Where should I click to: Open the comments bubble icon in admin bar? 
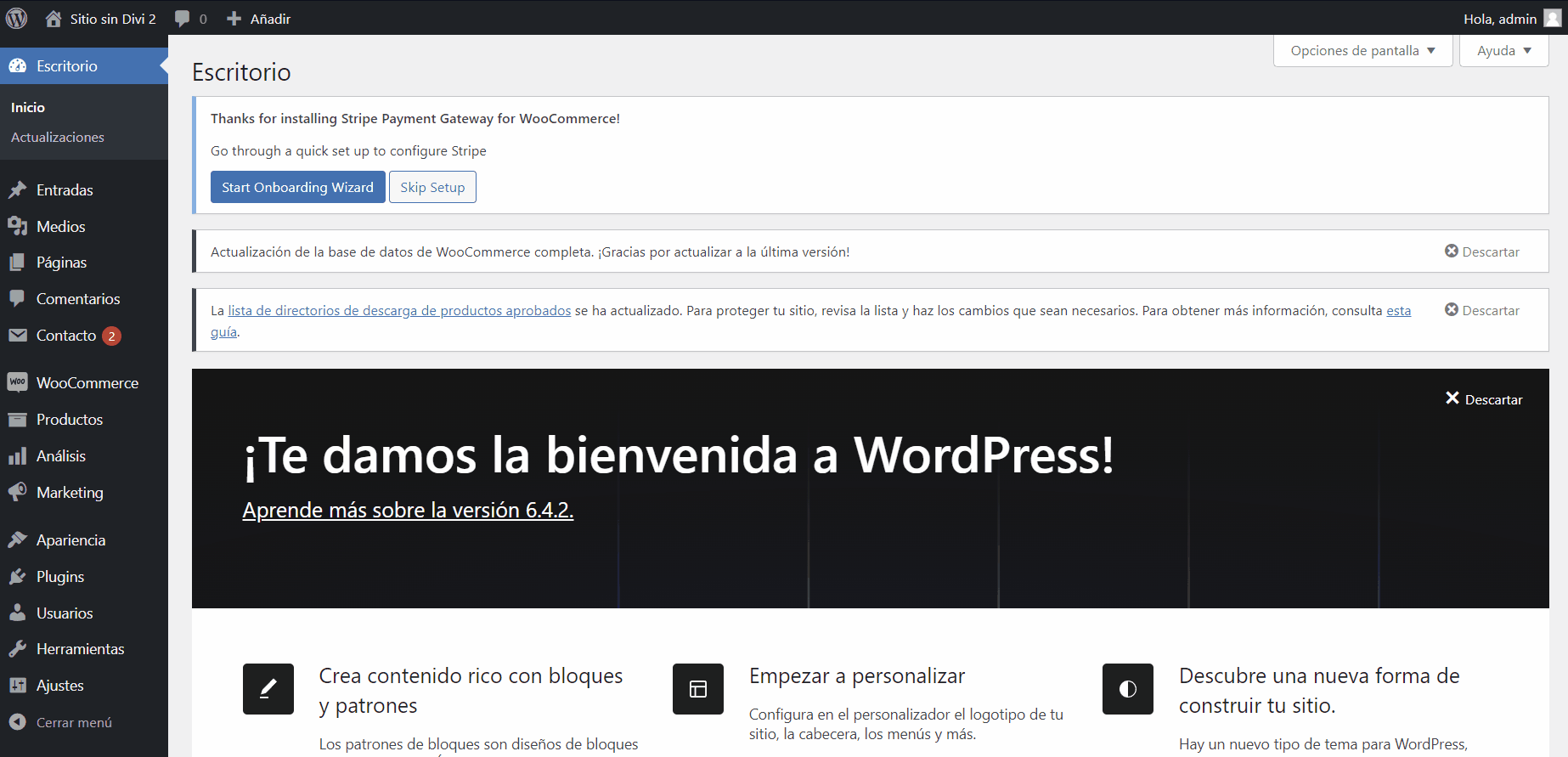click(x=183, y=19)
